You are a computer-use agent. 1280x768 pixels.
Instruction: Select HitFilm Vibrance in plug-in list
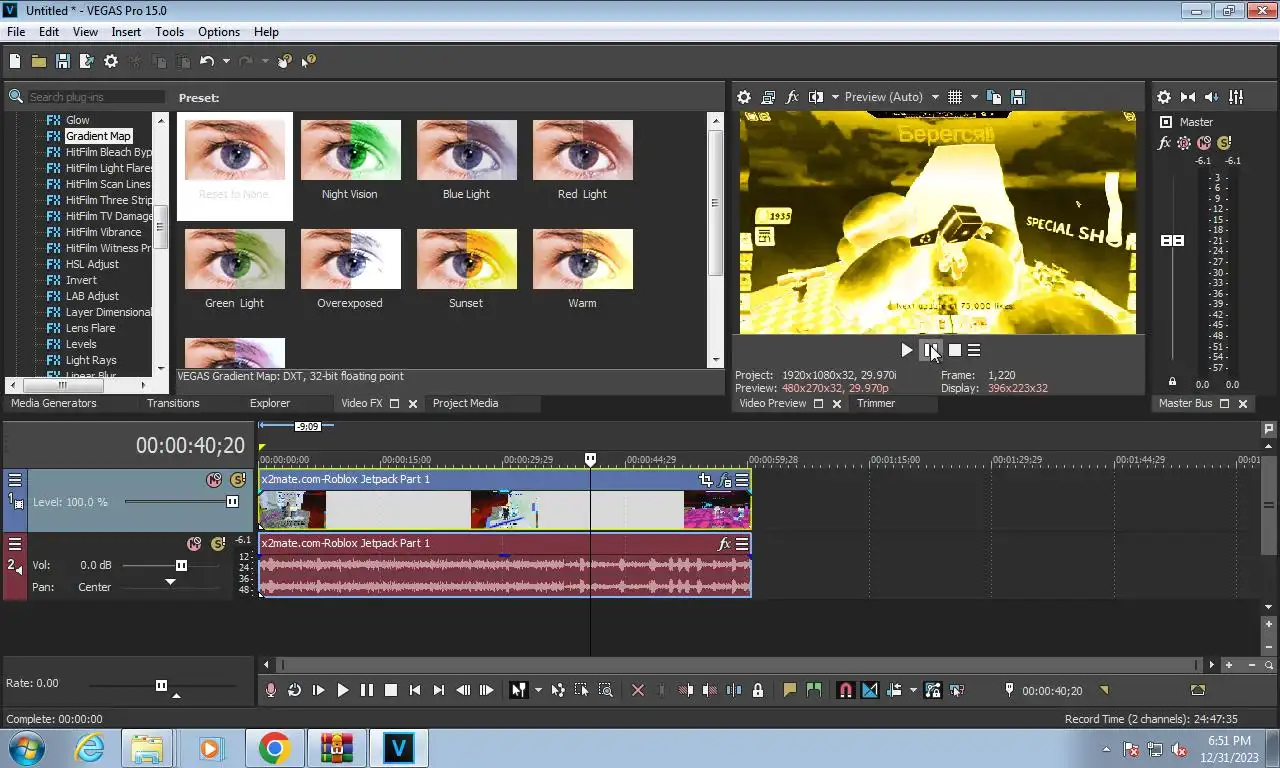click(x=103, y=232)
